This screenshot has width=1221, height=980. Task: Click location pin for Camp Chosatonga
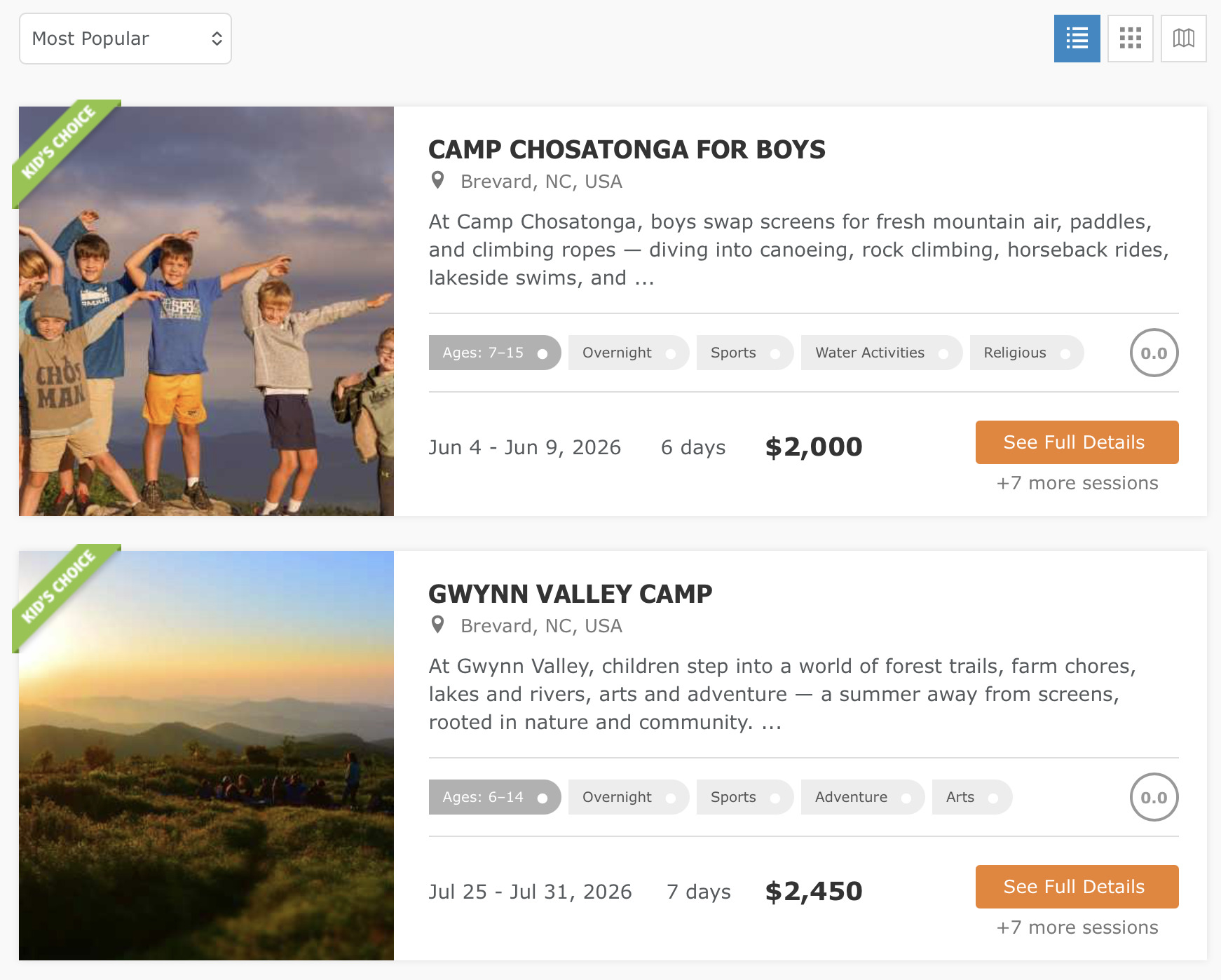click(438, 181)
